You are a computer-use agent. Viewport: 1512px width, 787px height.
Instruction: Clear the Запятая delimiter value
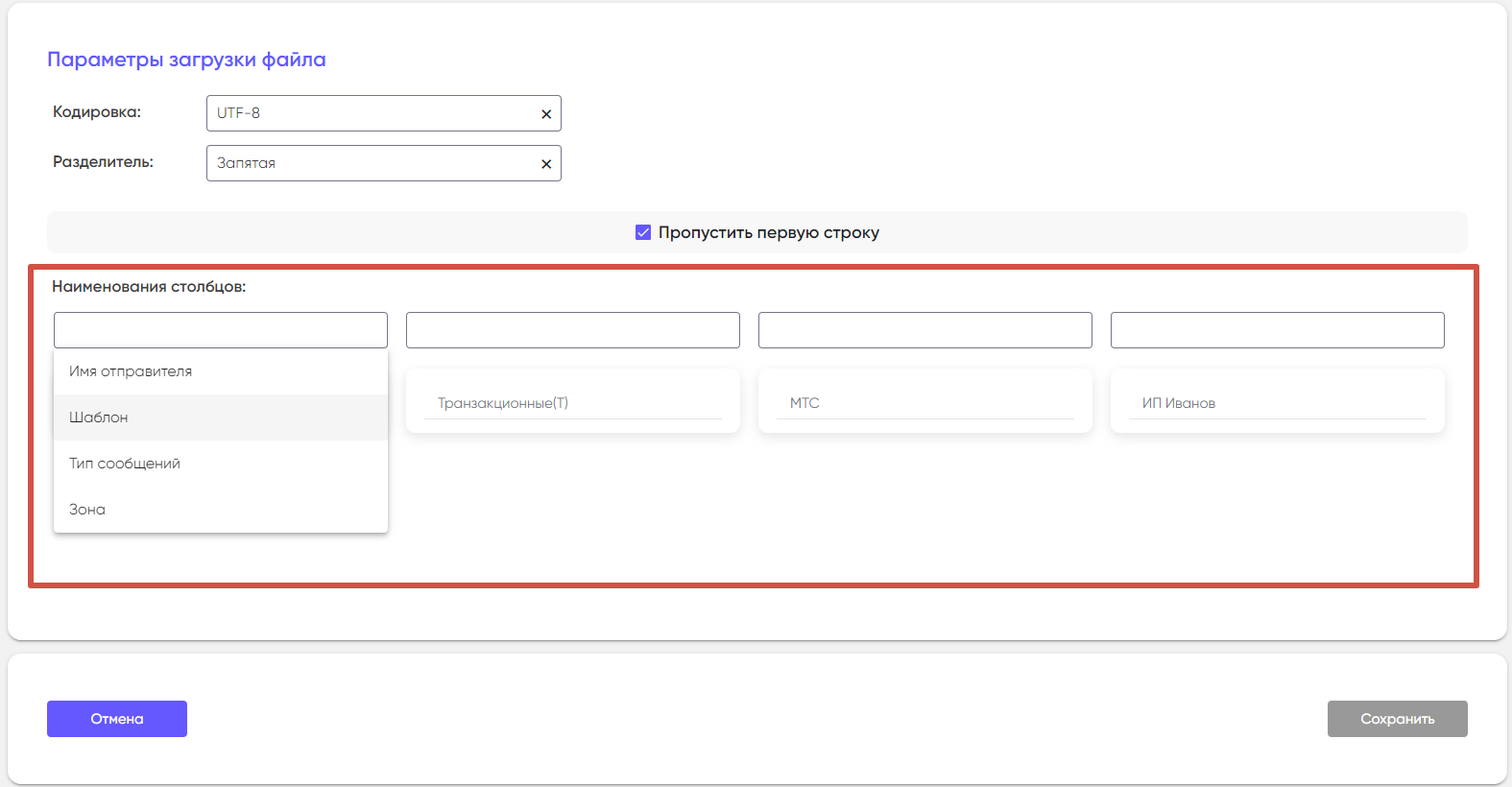546,164
